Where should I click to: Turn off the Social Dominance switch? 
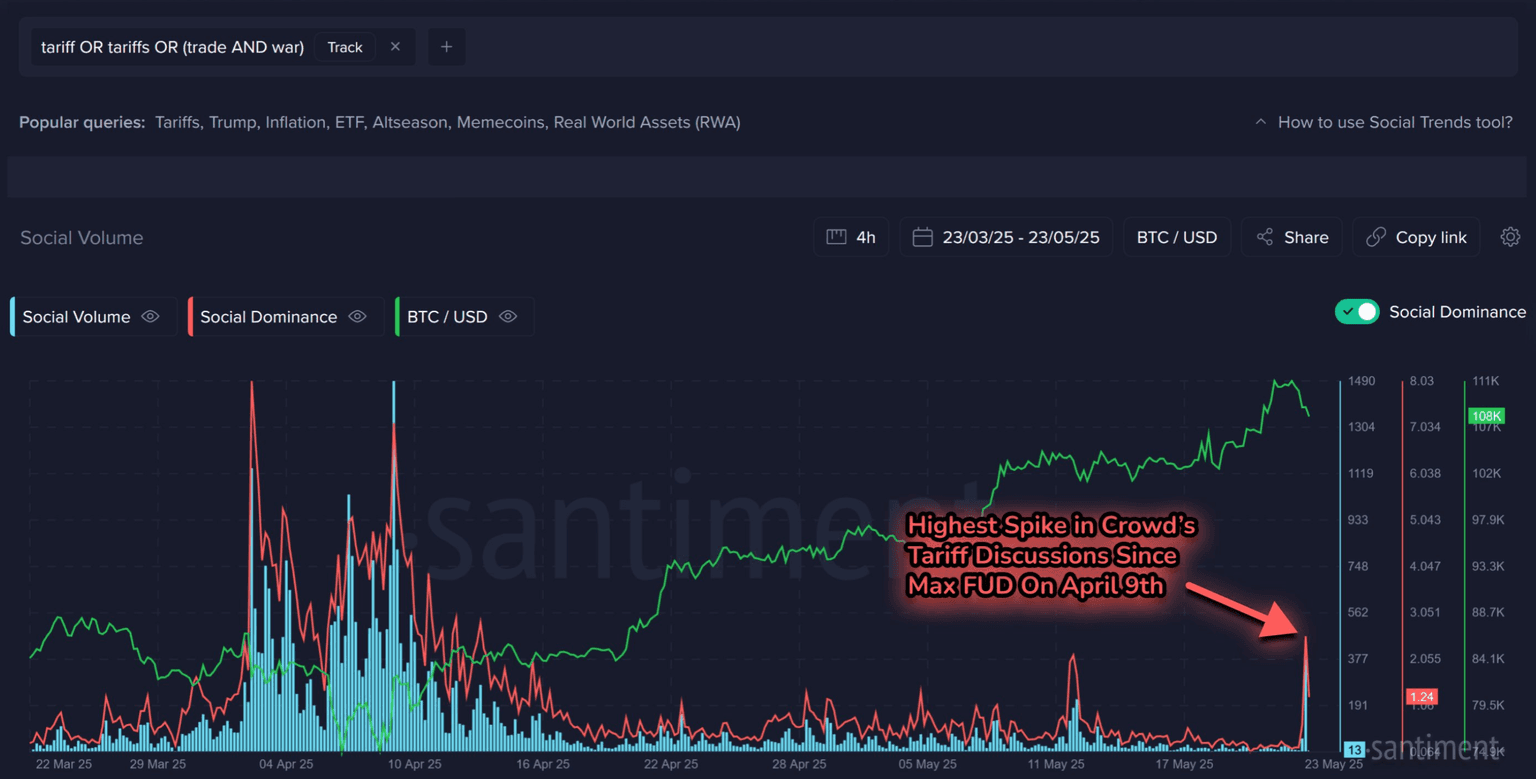(1356, 312)
